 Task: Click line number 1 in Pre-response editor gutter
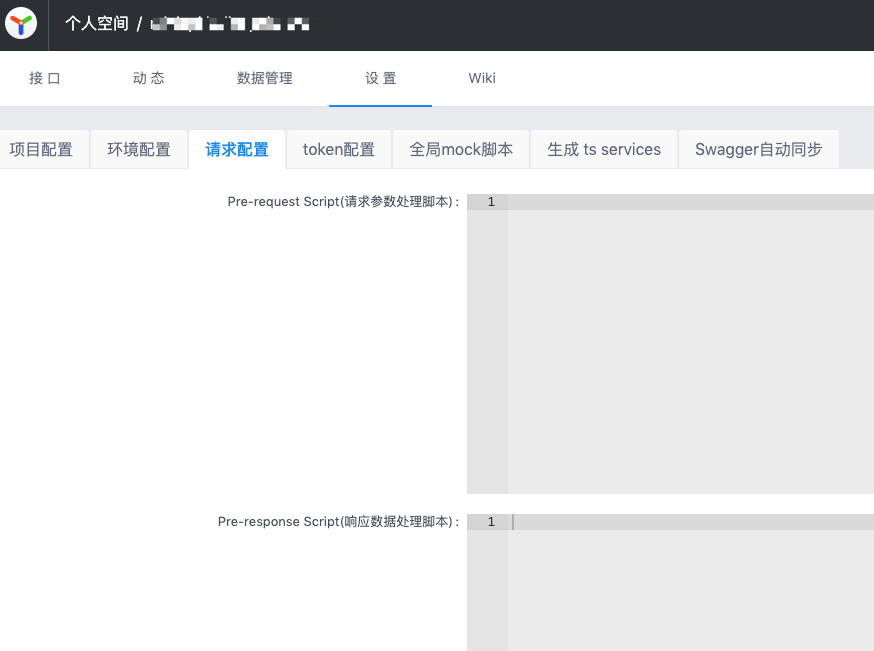490,522
